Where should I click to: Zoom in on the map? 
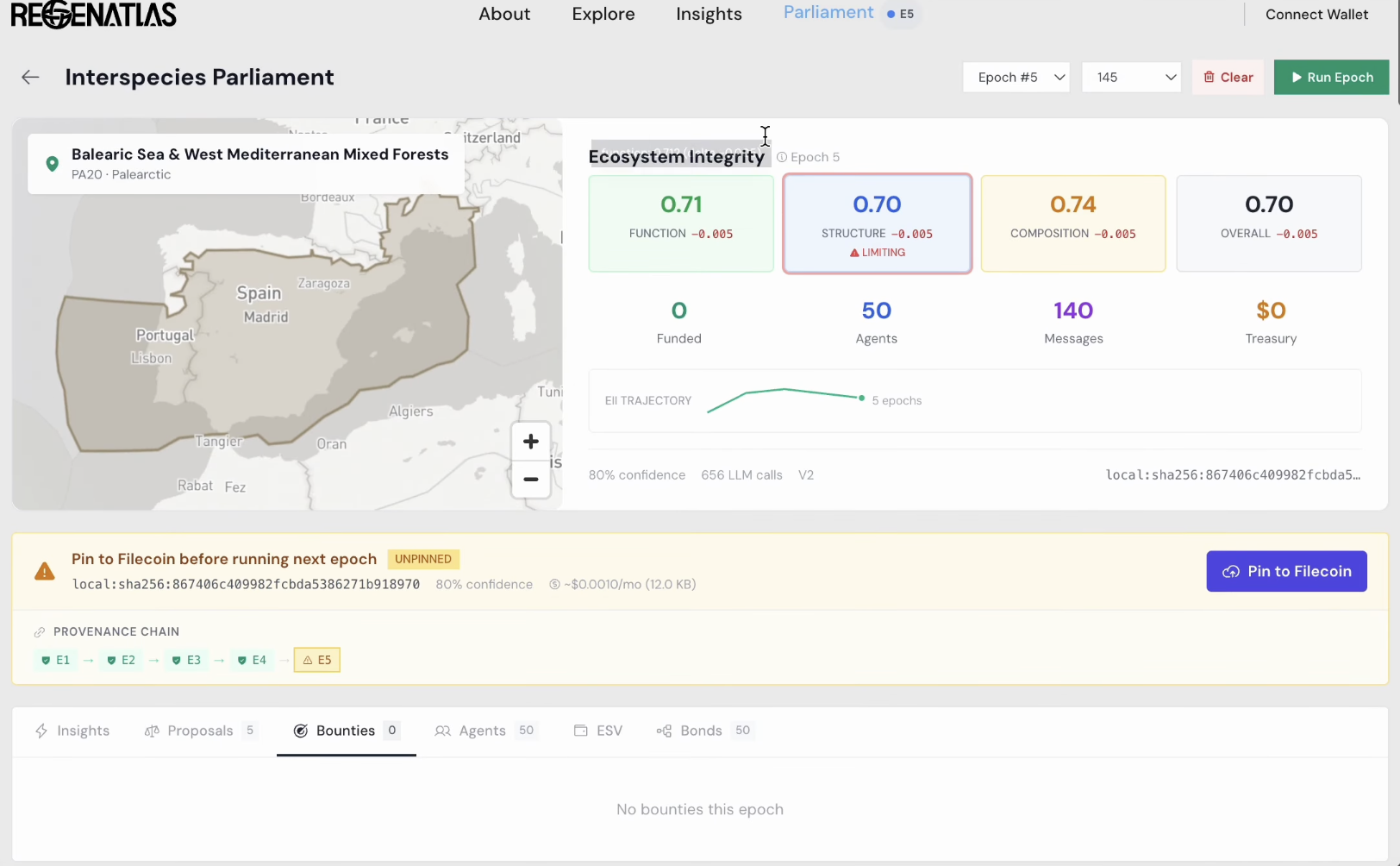pyautogui.click(x=530, y=442)
